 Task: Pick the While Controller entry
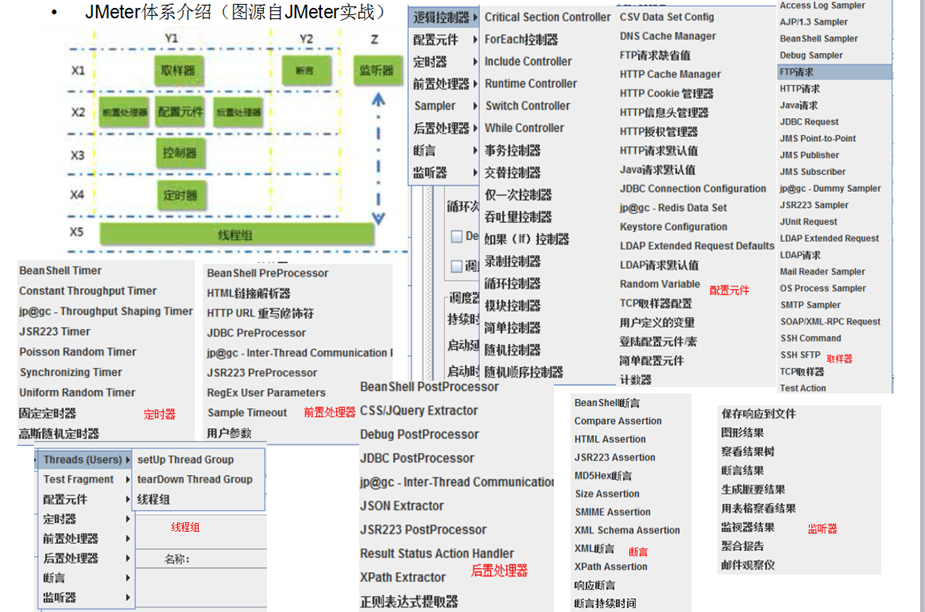pyautogui.click(x=524, y=128)
